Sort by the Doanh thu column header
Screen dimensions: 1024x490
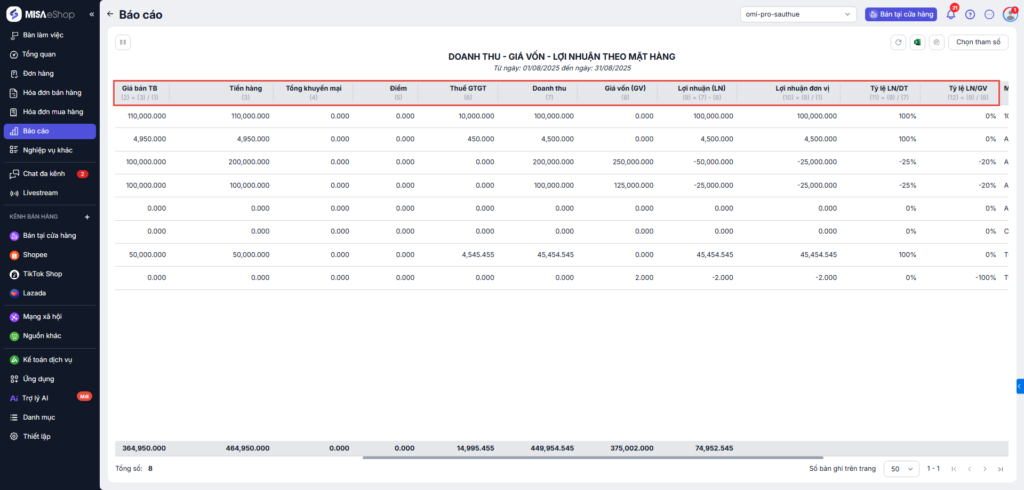click(549, 88)
